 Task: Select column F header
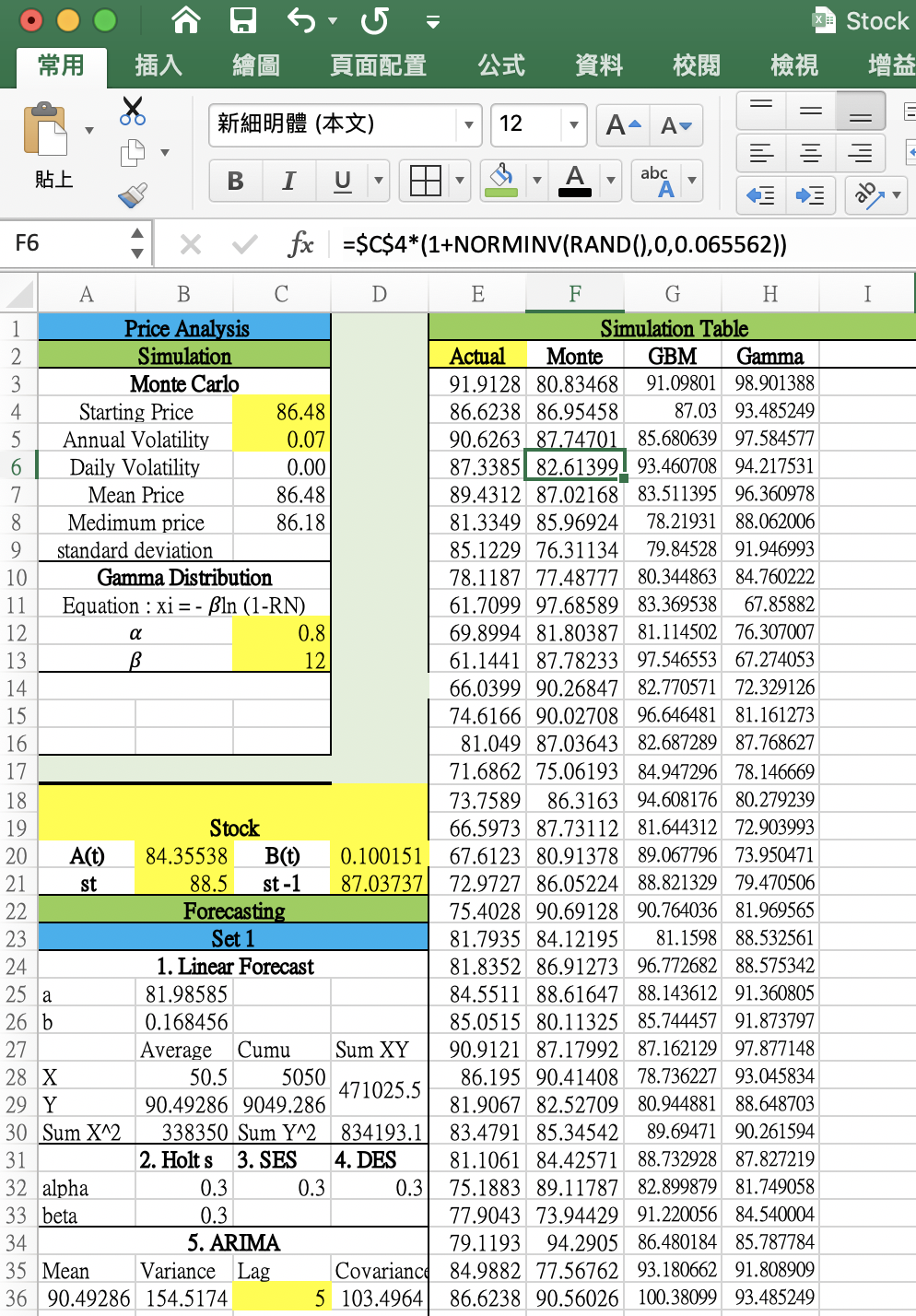(575, 294)
